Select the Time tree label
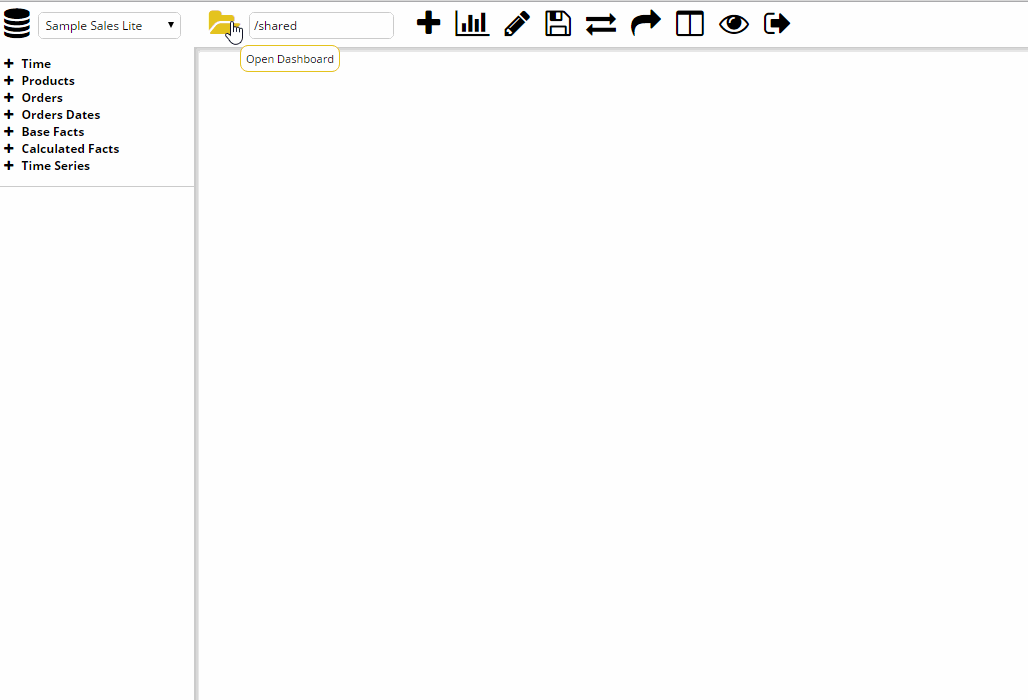 coord(36,64)
